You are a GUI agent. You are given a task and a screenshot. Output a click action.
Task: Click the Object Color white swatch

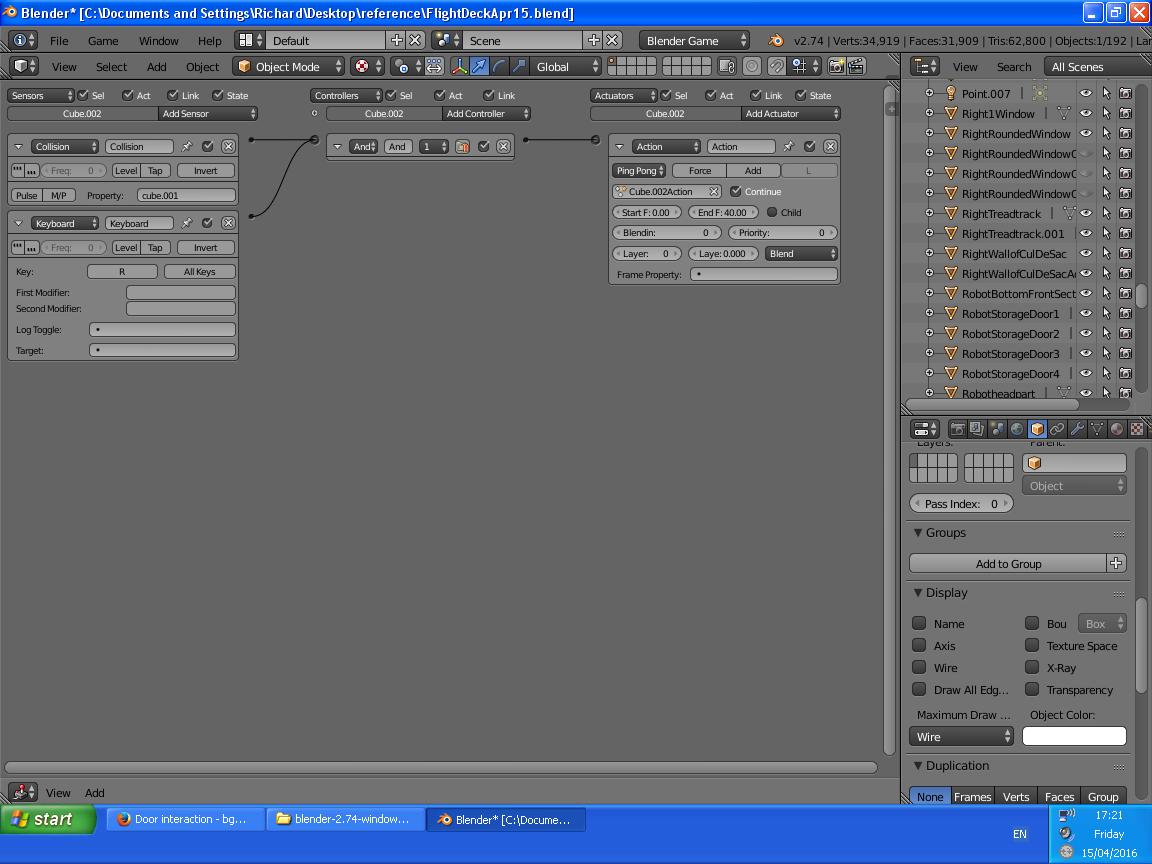coord(1074,736)
